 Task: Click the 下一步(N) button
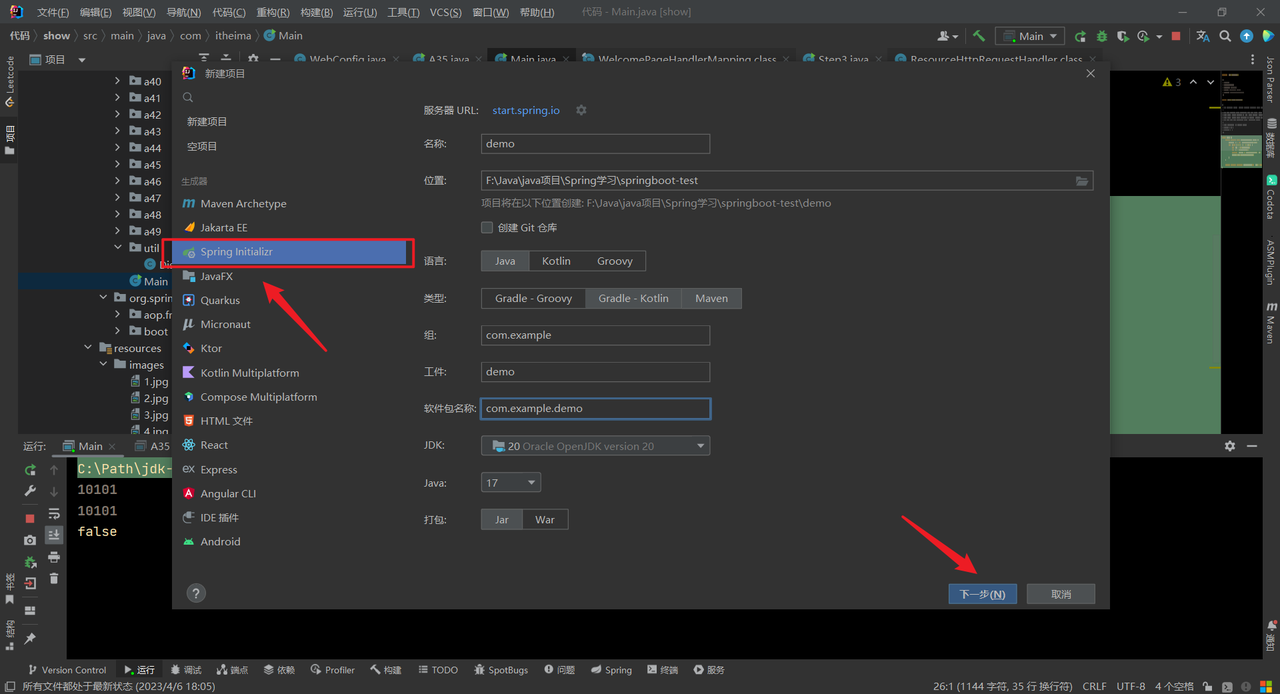point(982,594)
